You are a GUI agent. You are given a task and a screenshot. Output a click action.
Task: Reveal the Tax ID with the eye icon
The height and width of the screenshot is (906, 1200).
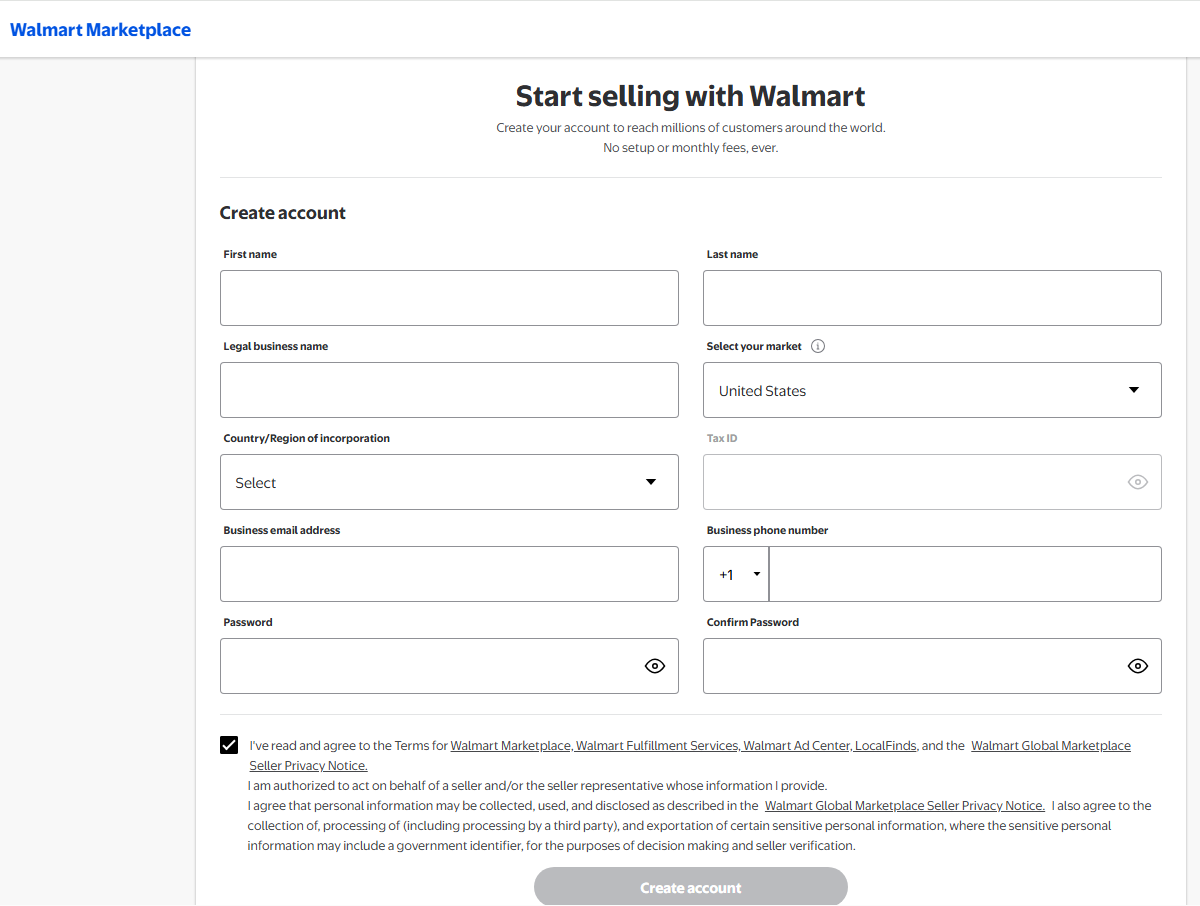[x=1137, y=481]
